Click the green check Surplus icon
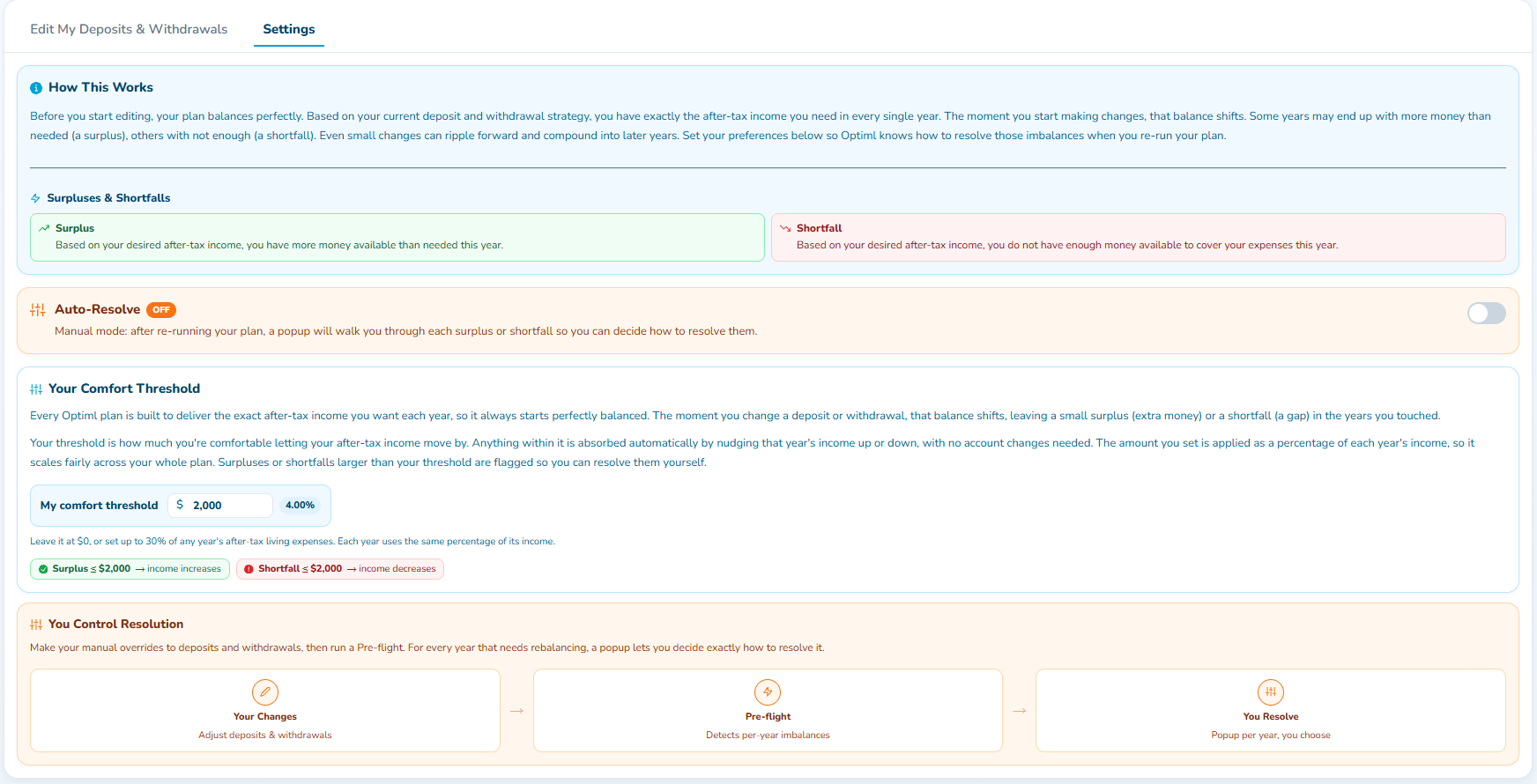The width and height of the screenshot is (1537, 784). [43, 569]
